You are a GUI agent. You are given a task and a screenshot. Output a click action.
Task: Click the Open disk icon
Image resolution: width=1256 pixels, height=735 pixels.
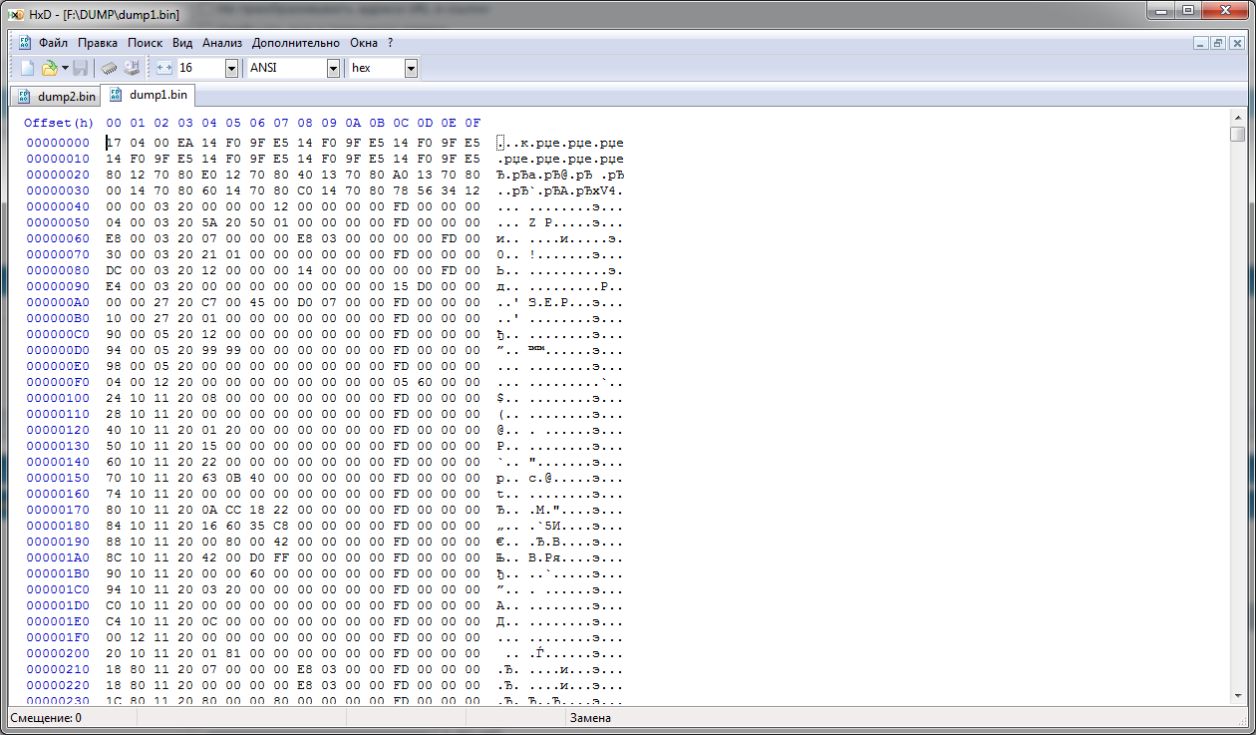coord(131,68)
